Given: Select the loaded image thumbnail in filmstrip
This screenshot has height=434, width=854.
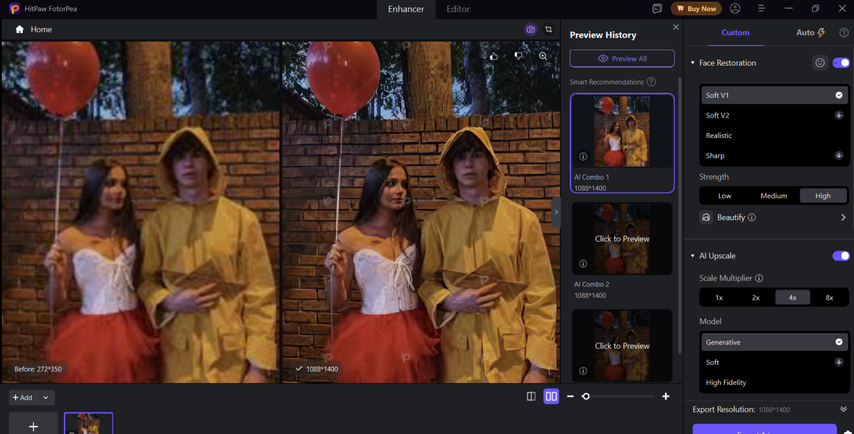Looking at the screenshot, I should 88,424.
